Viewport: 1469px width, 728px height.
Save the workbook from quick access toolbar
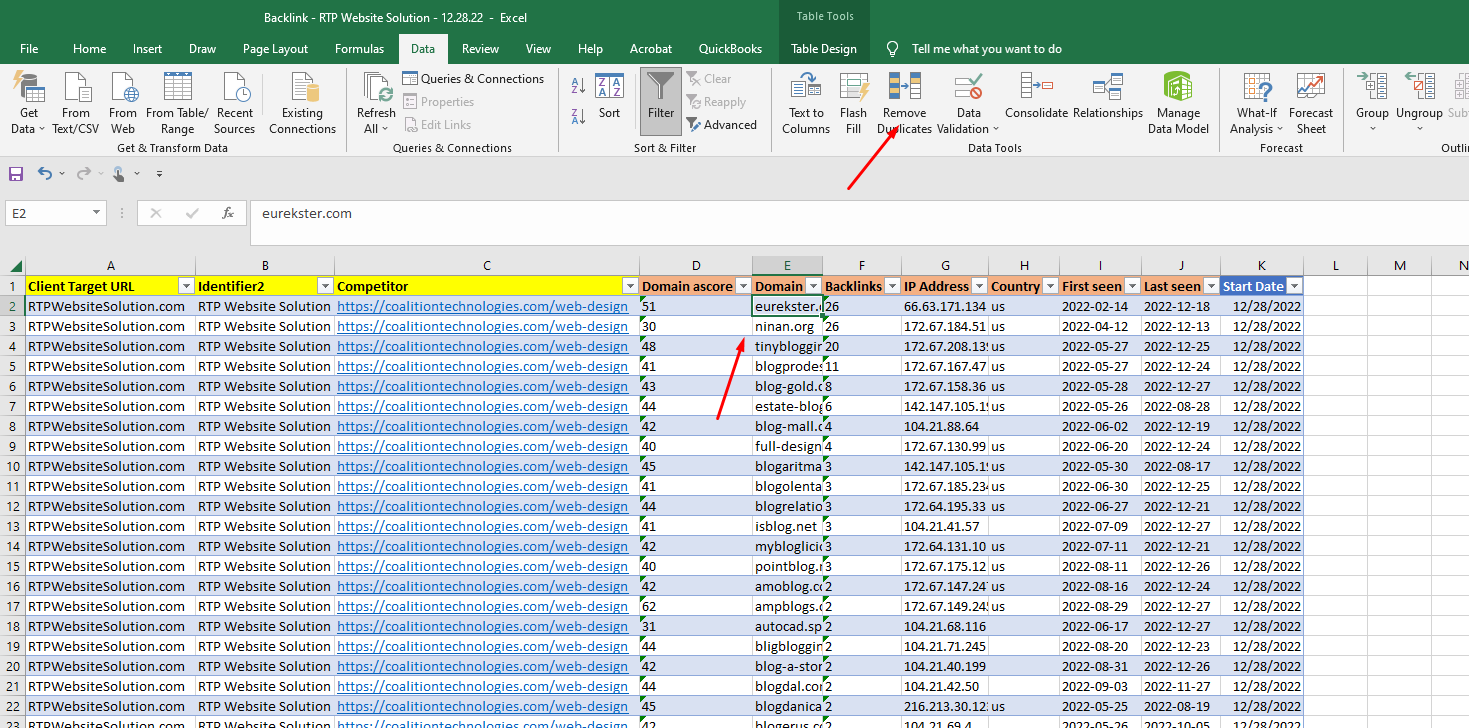16,174
